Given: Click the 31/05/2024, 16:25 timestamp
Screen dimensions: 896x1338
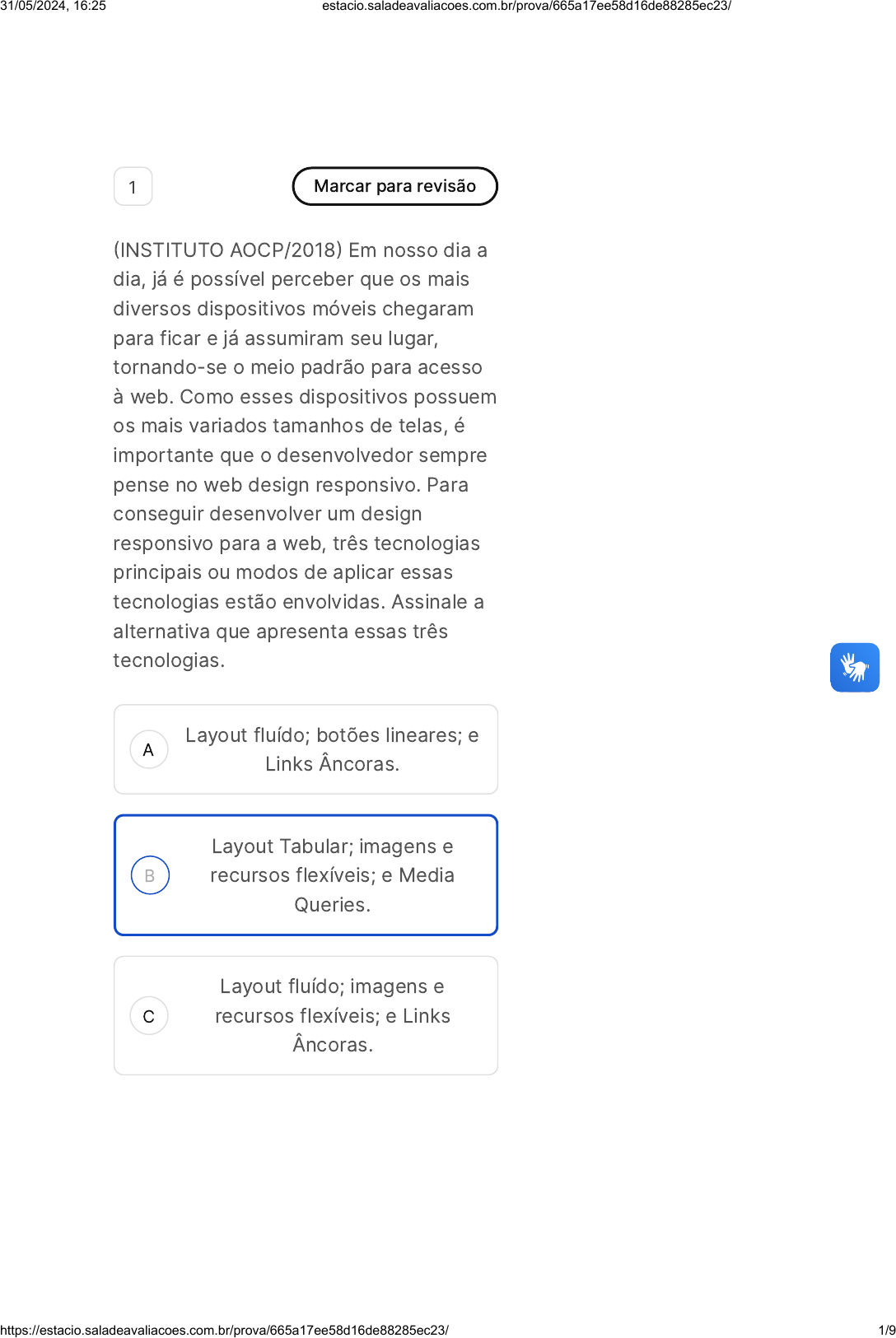Looking at the screenshot, I should click(53, 7).
